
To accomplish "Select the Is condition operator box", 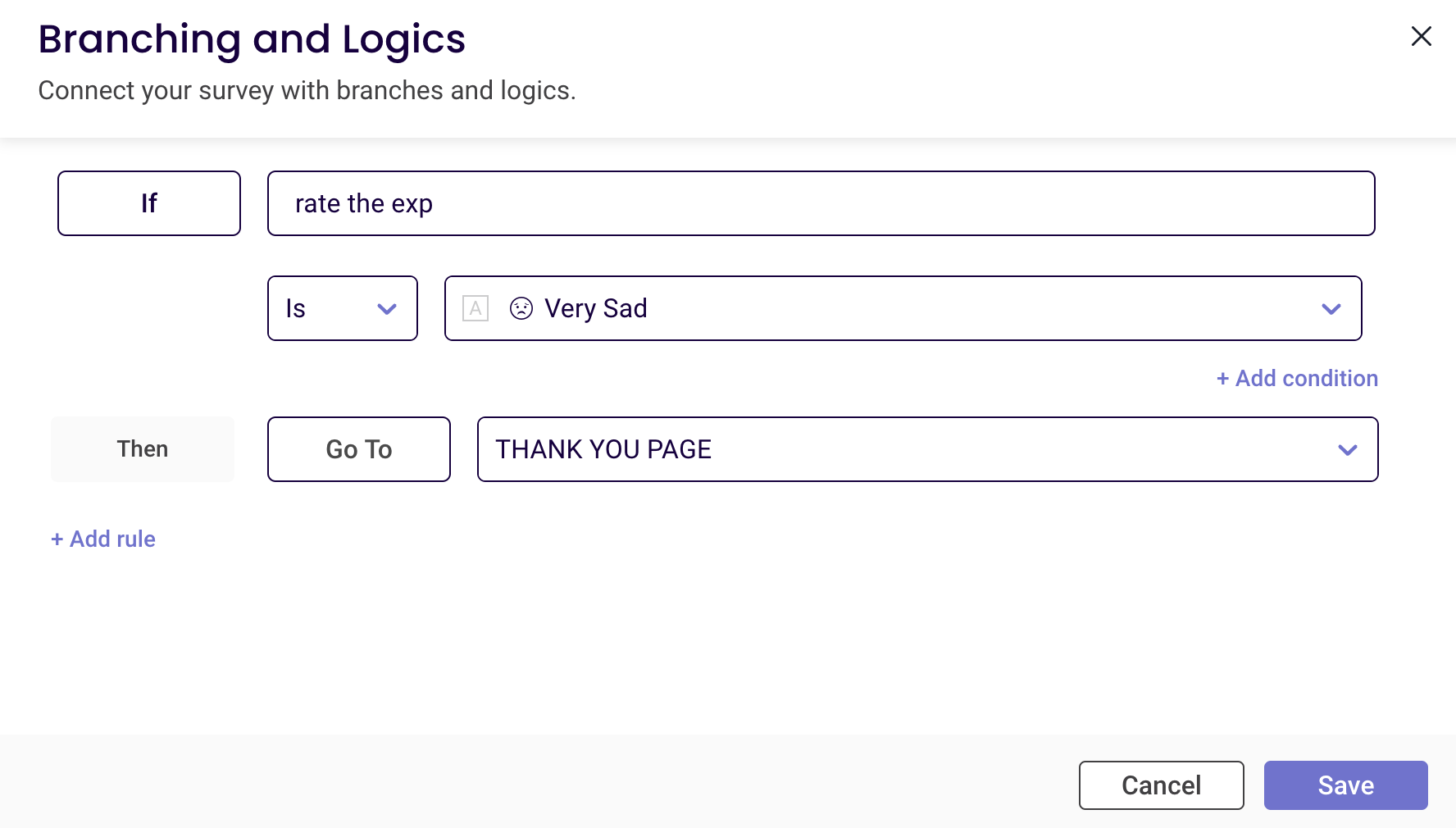I will click(343, 308).
